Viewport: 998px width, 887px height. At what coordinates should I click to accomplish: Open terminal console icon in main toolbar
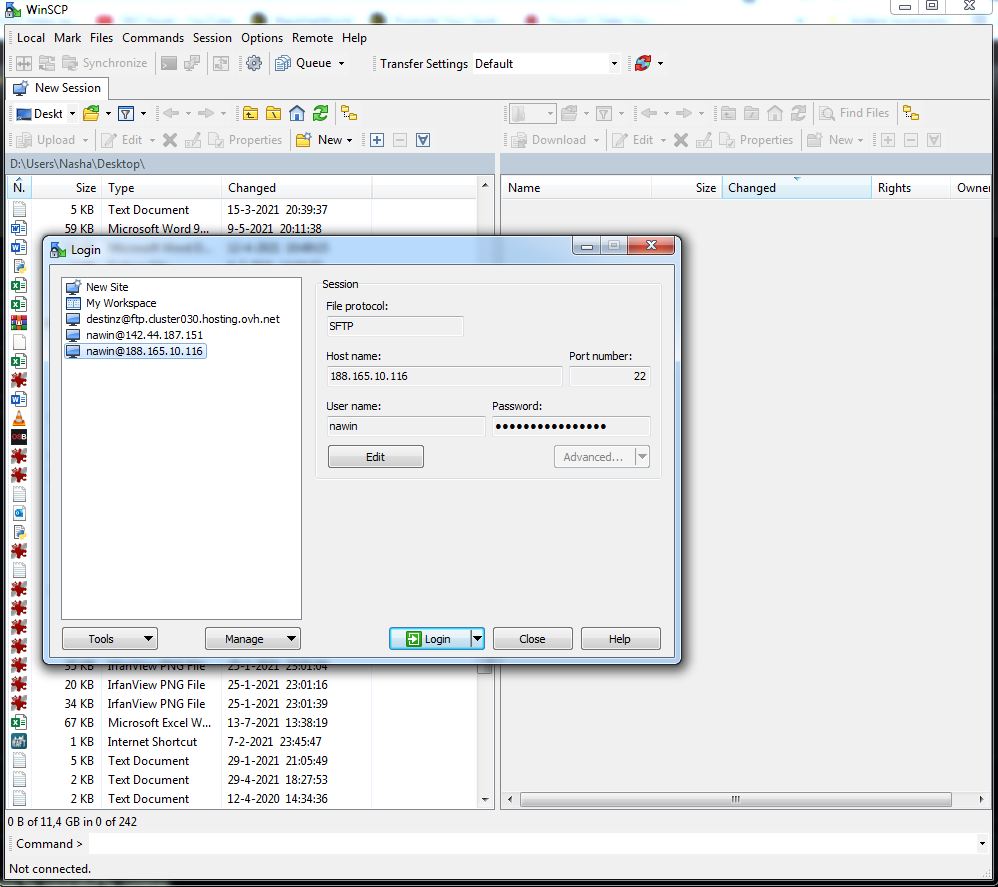point(169,63)
